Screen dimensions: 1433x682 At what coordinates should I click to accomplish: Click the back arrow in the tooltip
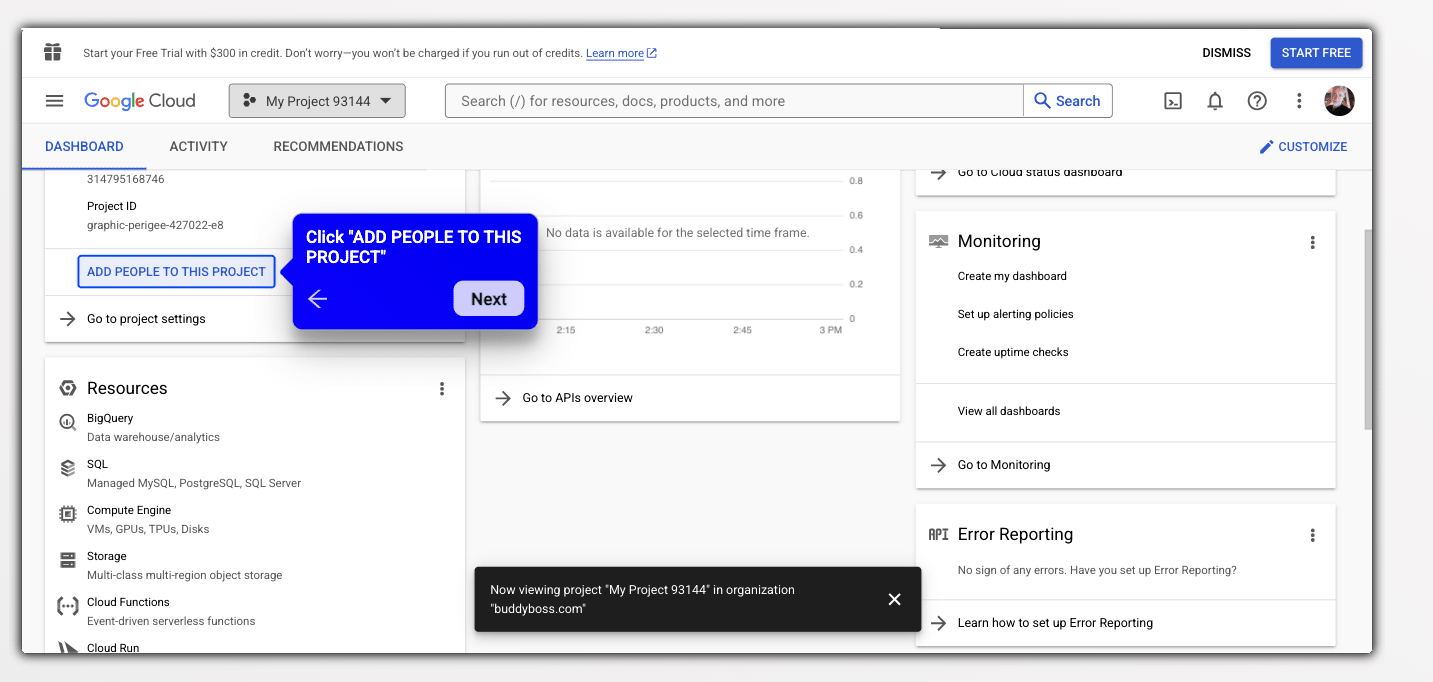pos(318,299)
